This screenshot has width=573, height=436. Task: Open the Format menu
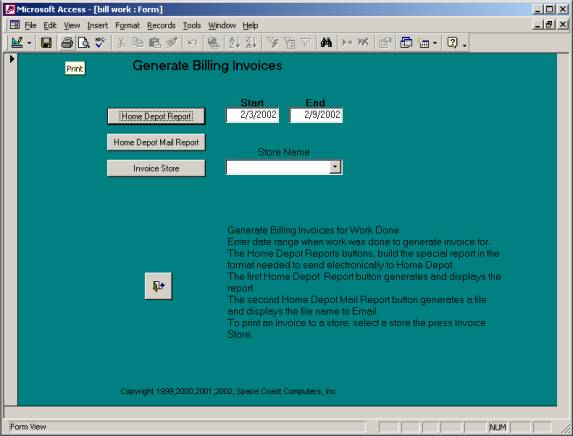128,25
